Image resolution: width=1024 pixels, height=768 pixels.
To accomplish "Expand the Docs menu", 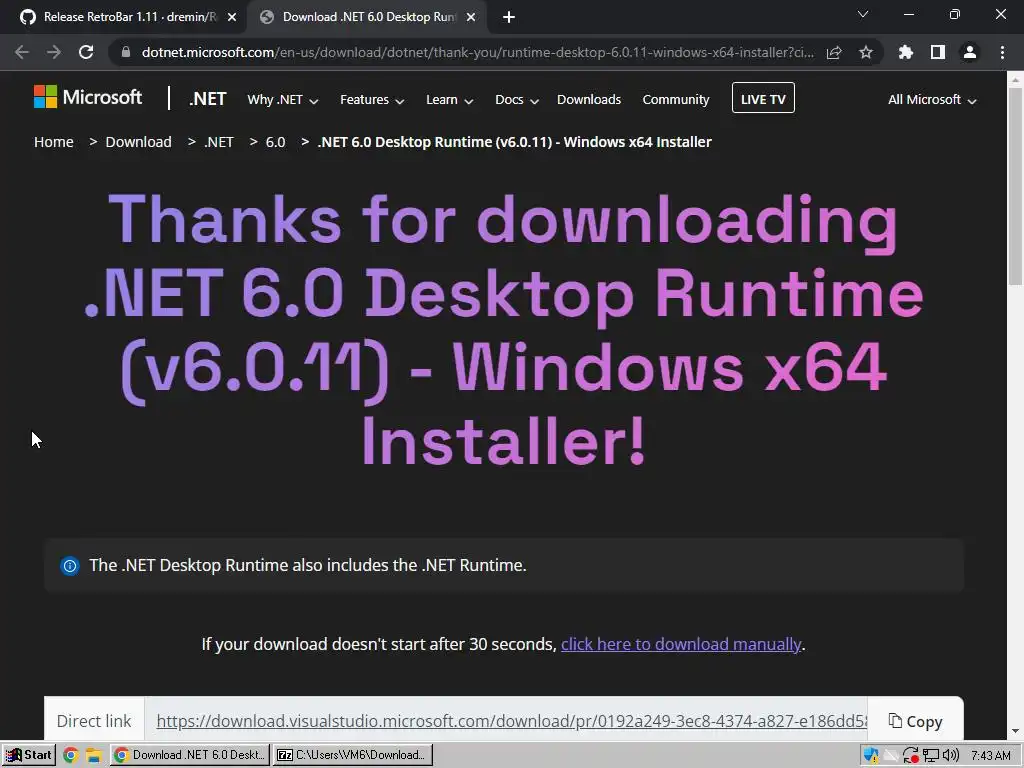I will pos(517,100).
